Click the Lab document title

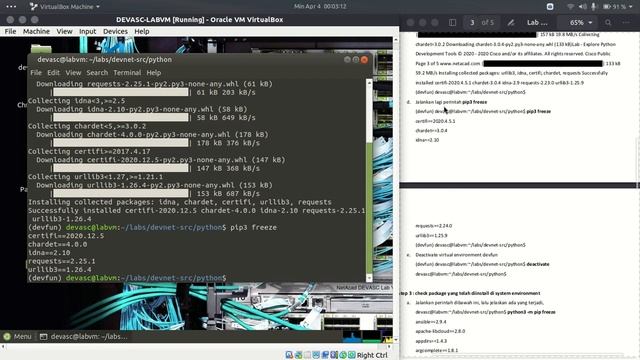tap(537, 22)
